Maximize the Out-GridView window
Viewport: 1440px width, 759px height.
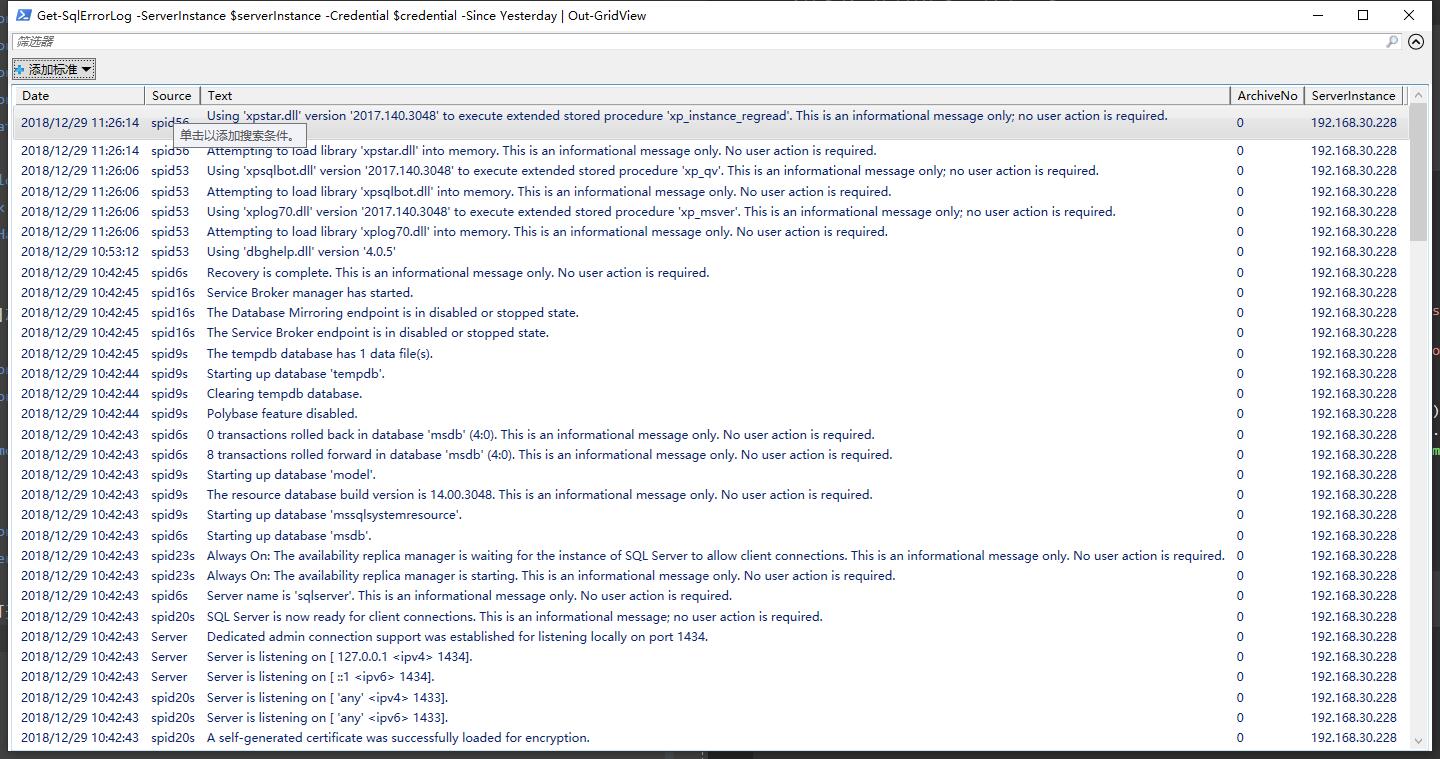(x=1363, y=15)
